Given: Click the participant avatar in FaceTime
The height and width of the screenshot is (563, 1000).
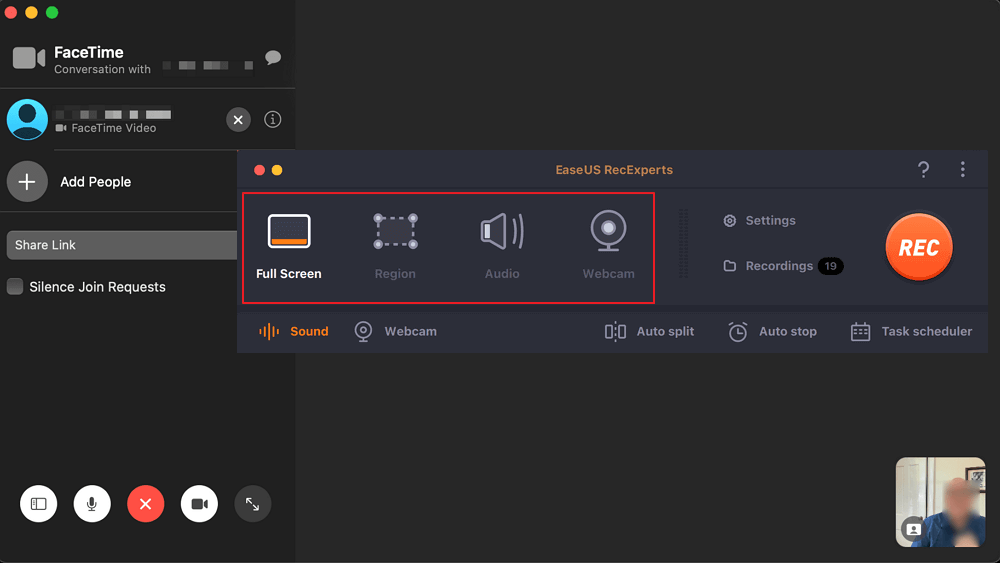Looking at the screenshot, I should (x=27, y=119).
